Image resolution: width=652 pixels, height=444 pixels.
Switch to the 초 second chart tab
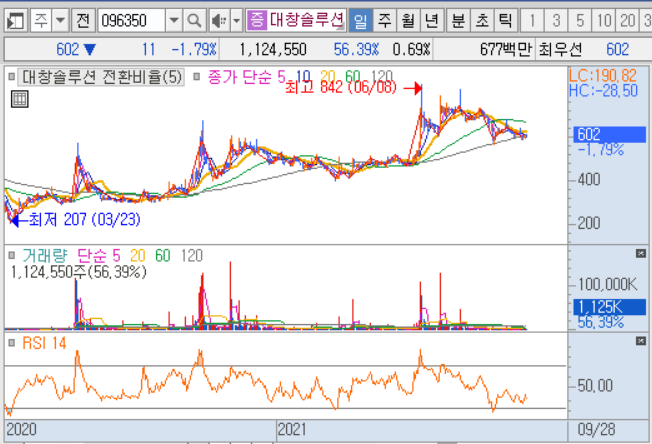482,20
